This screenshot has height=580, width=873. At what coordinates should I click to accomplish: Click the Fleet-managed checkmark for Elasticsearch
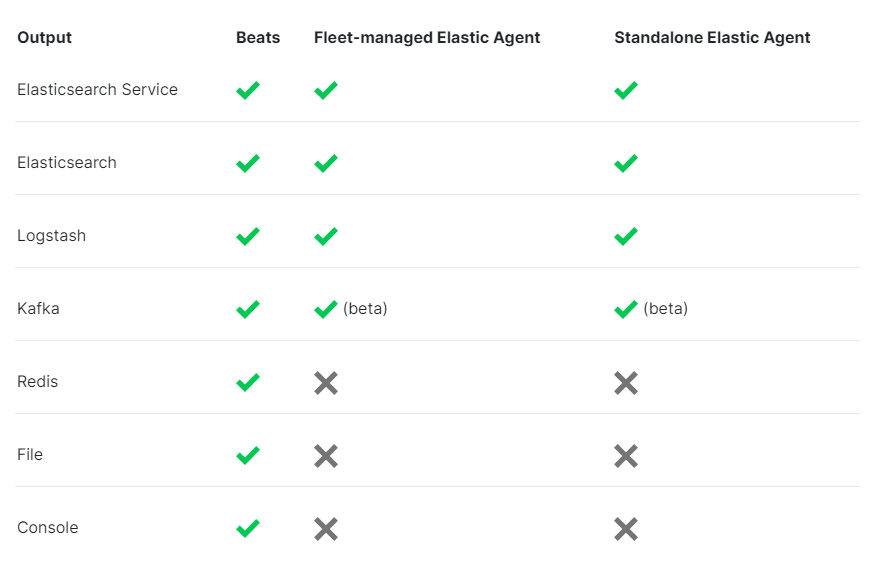click(x=326, y=164)
